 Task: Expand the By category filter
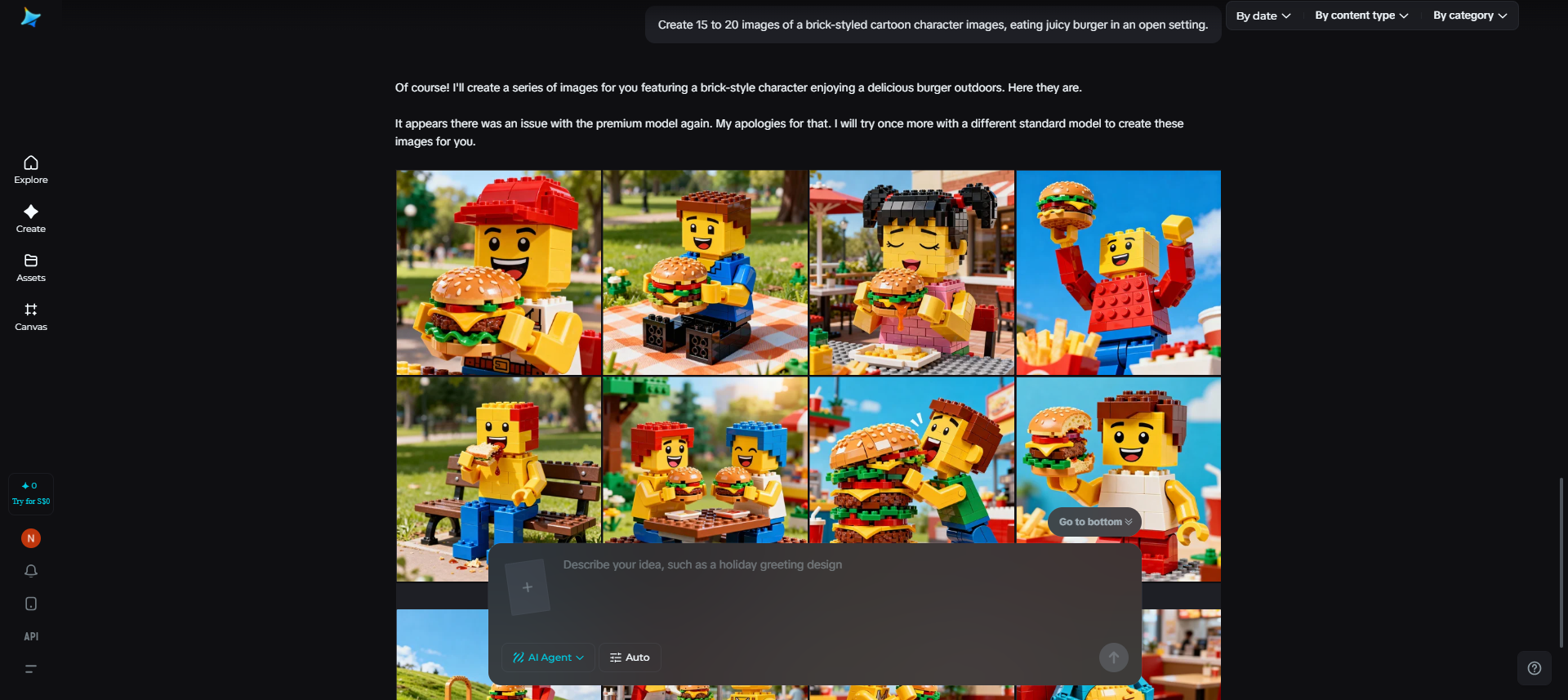[x=1470, y=16]
